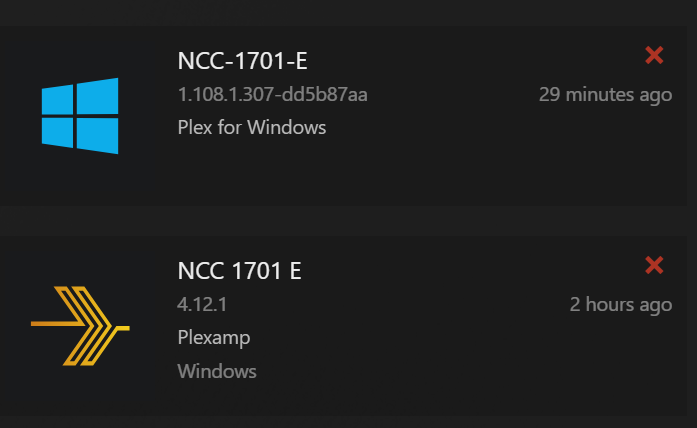
Task: Click the partial card strip at the top edge
Action: coord(348,12)
